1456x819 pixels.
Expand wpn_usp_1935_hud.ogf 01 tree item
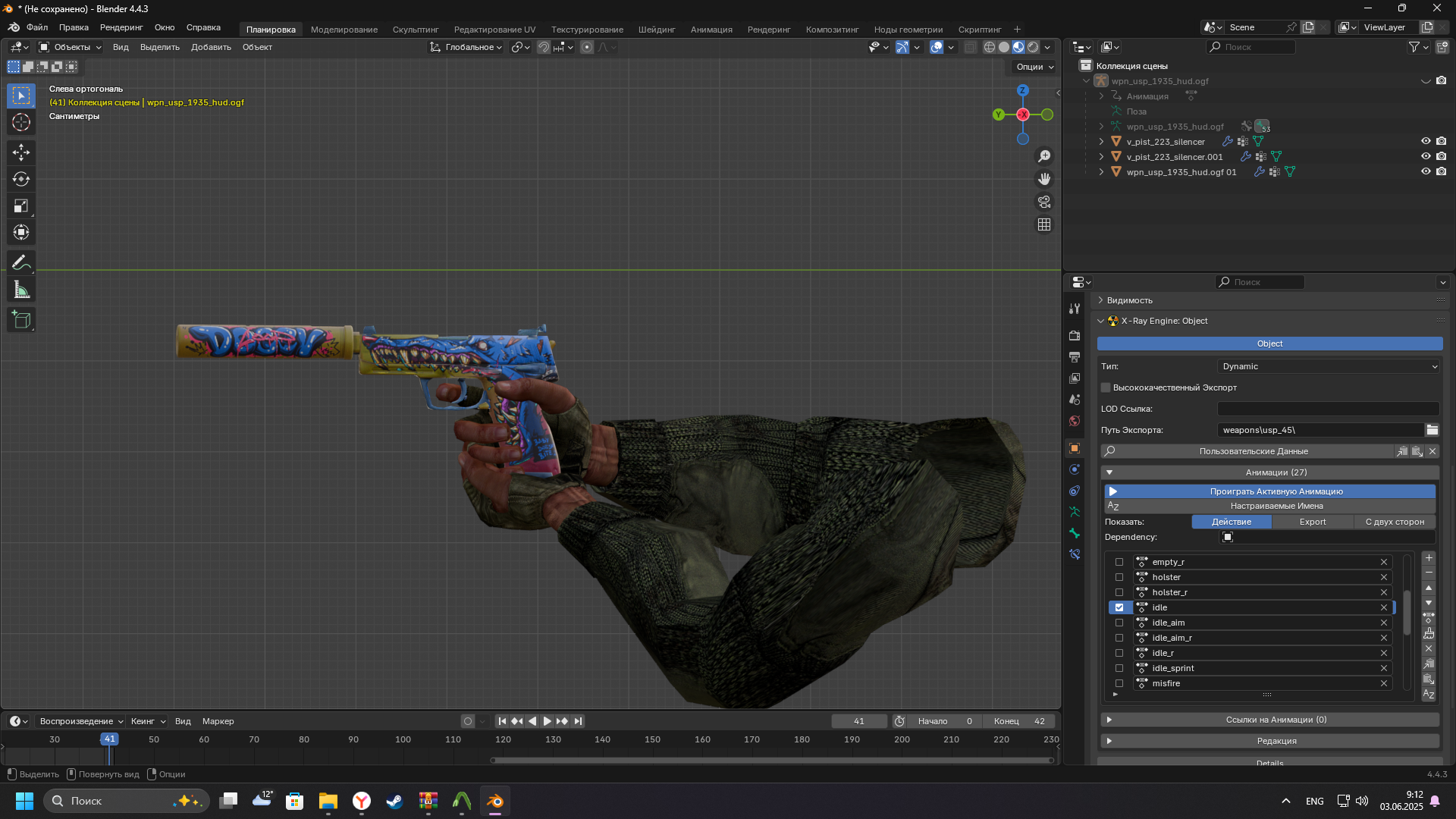pos(1101,172)
